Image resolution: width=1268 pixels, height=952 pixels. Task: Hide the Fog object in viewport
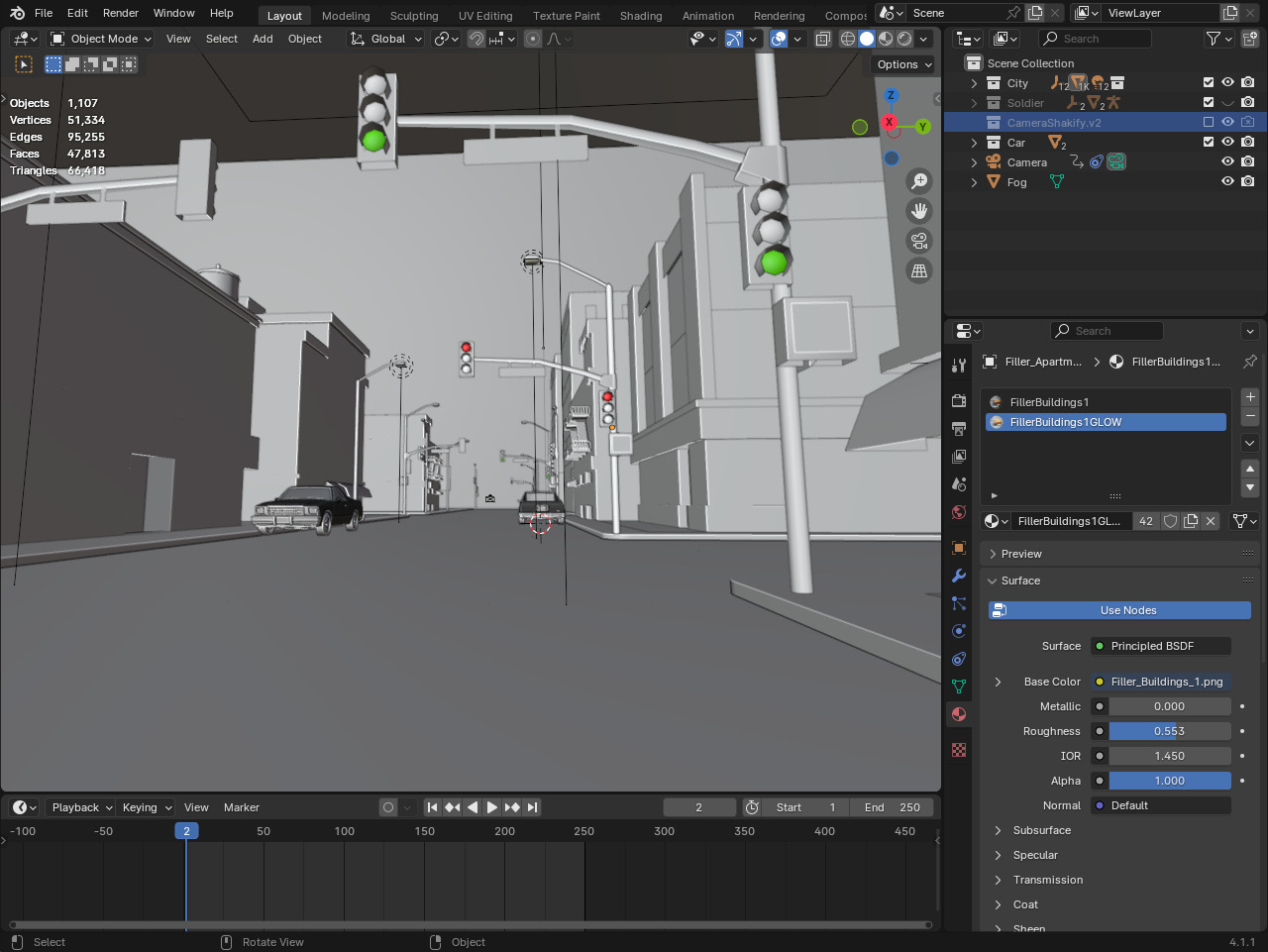tap(1228, 182)
